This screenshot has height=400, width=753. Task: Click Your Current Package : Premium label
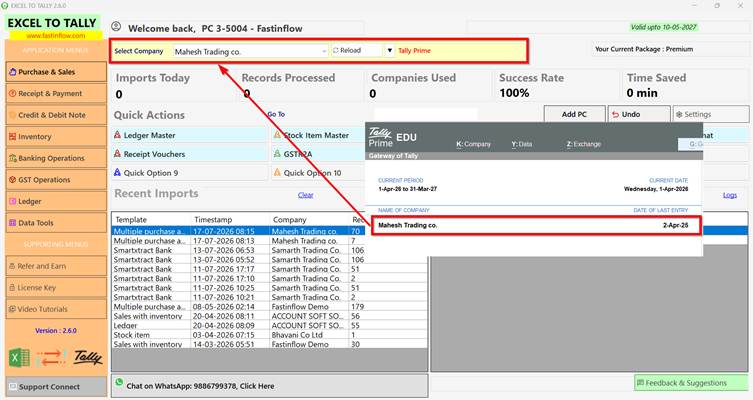coord(644,49)
